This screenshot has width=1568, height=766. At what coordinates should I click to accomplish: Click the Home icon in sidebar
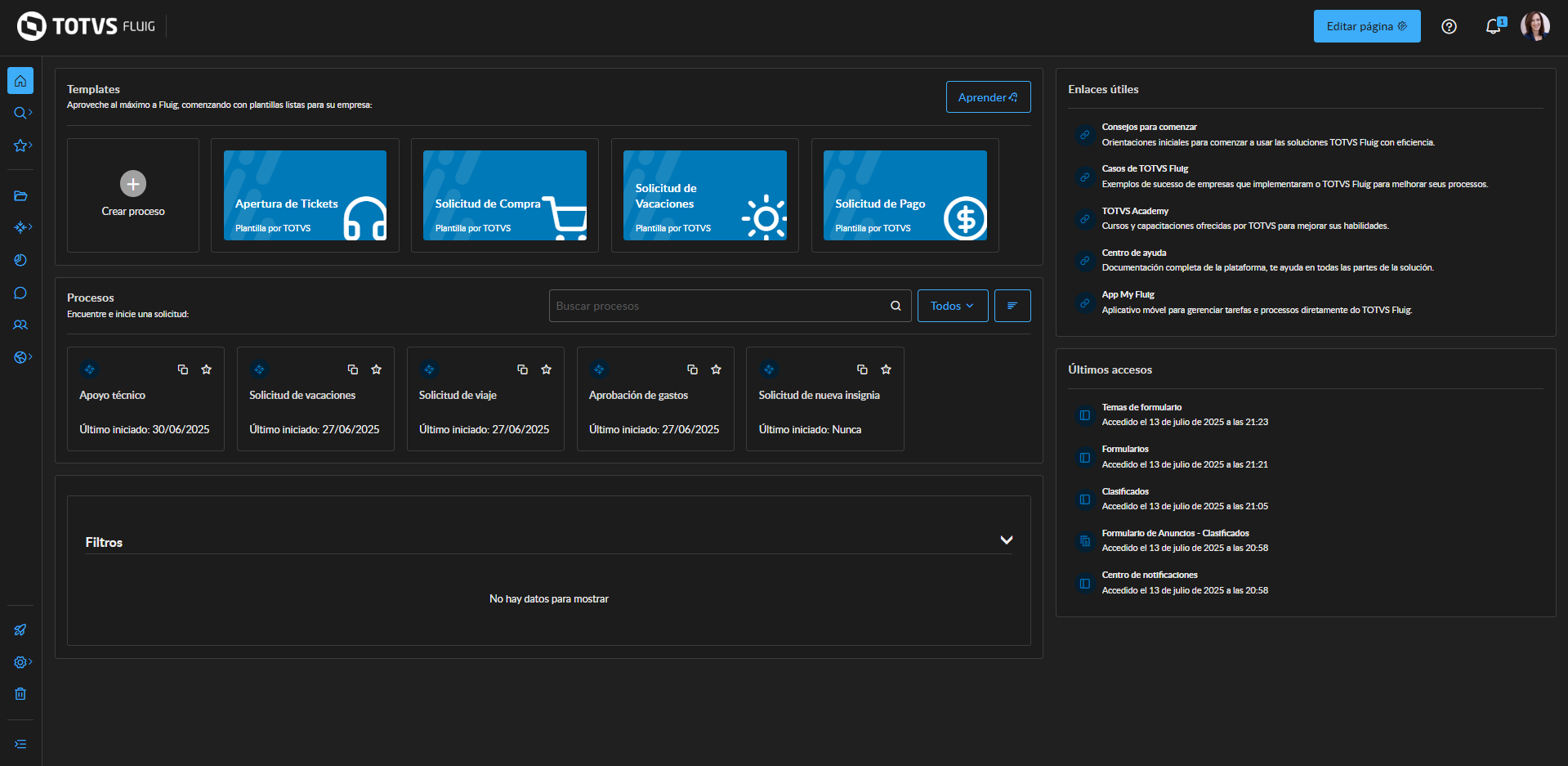[20, 81]
